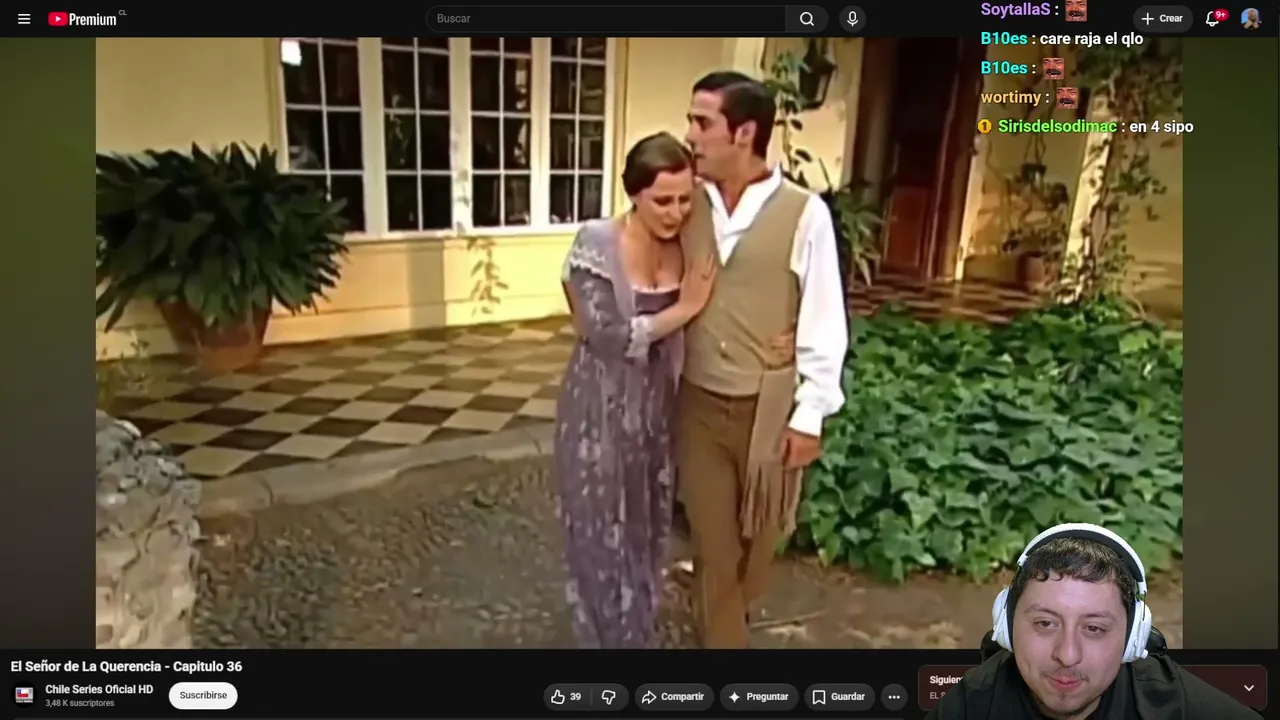1280x720 pixels.
Task: Open Chile Series Oficial HD channel avatar
Action: pyautogui.click(x=24, y=695)
